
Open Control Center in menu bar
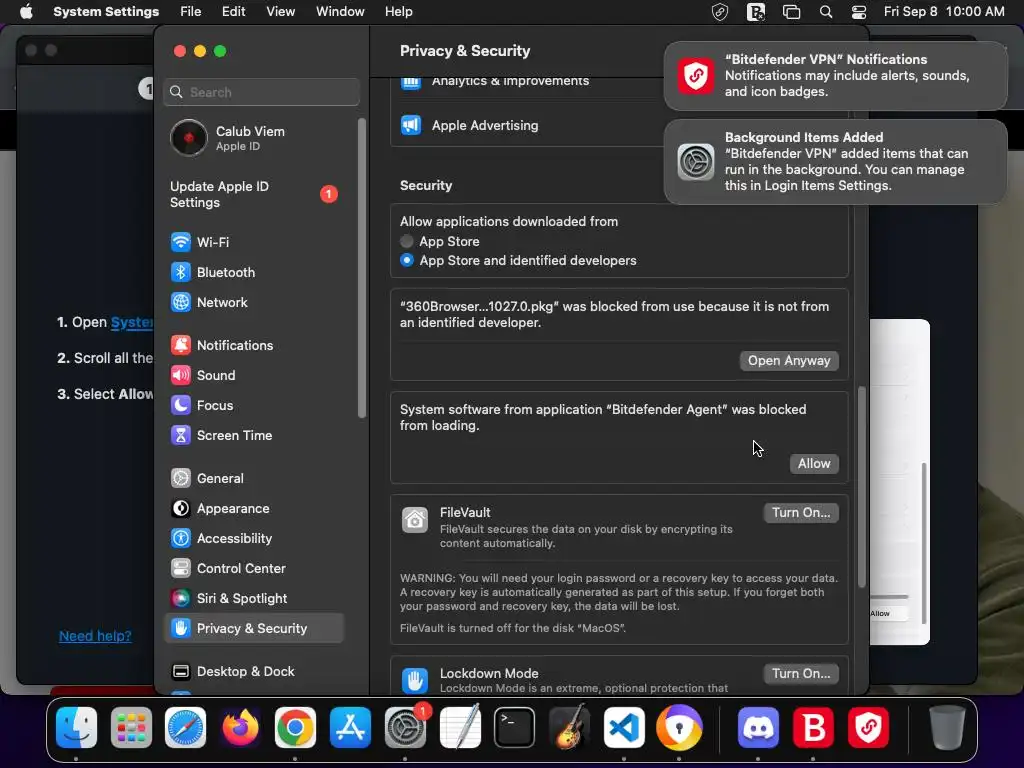859,12
